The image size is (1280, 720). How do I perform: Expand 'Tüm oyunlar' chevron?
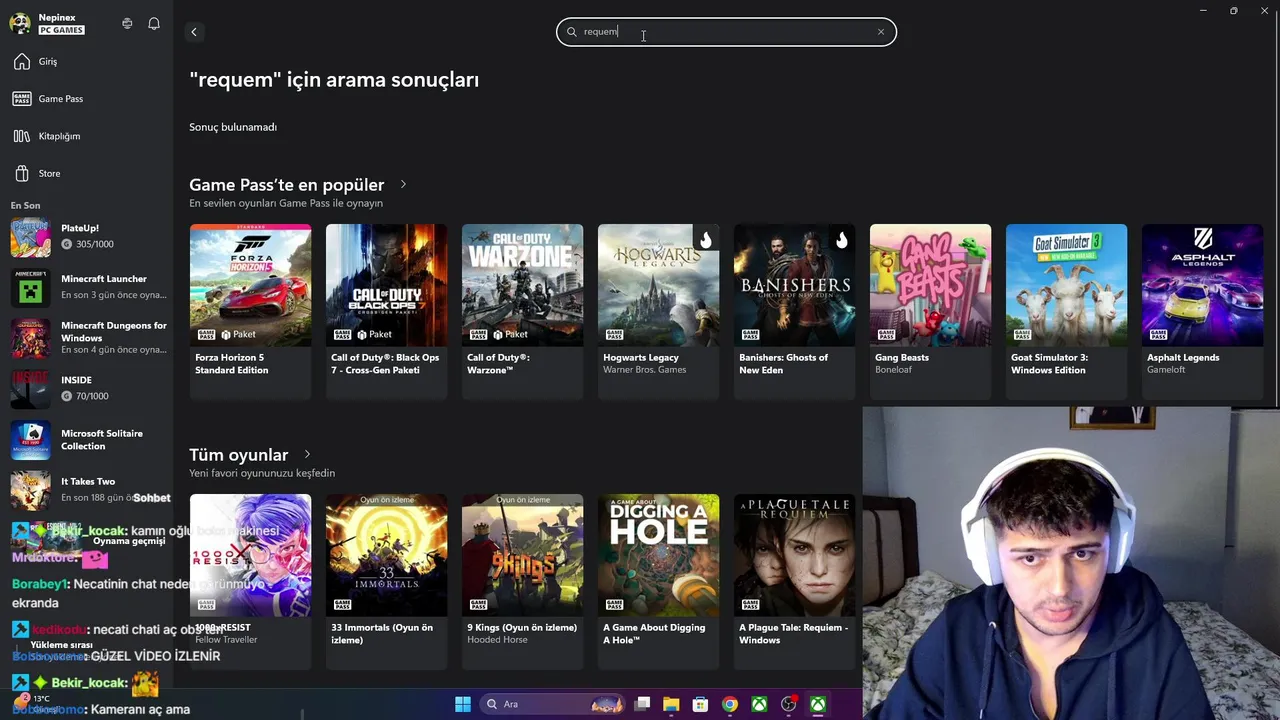(307, 454)
